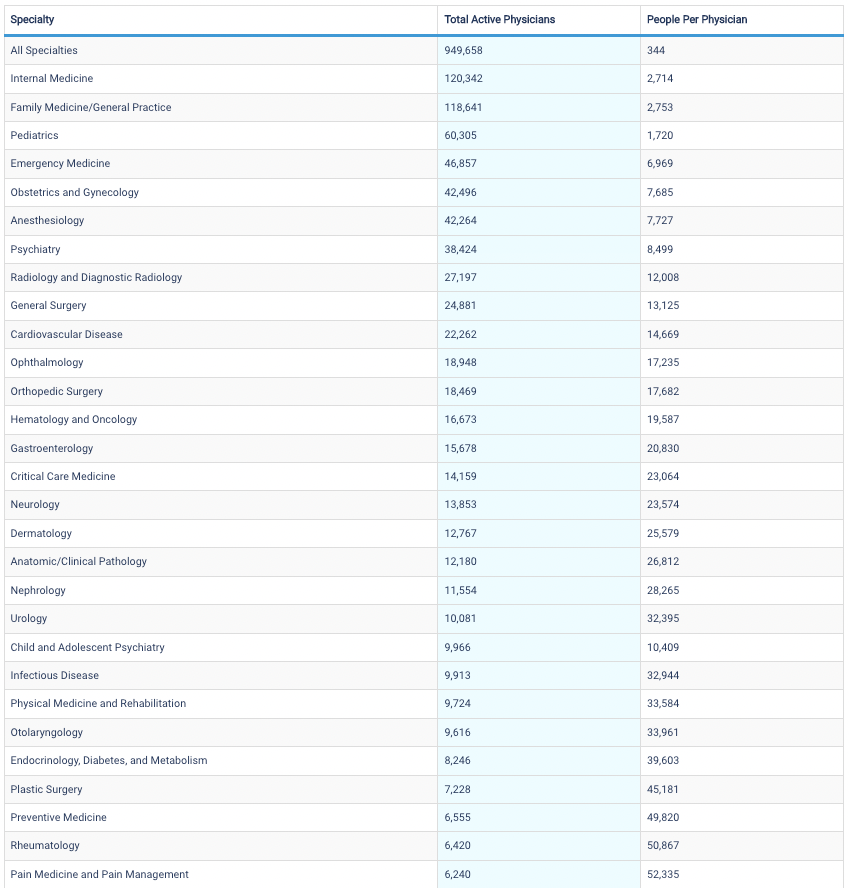
Task: Click the Internal Medicine specialty cell
Action: pyautogui.click(x=51, y=78)
